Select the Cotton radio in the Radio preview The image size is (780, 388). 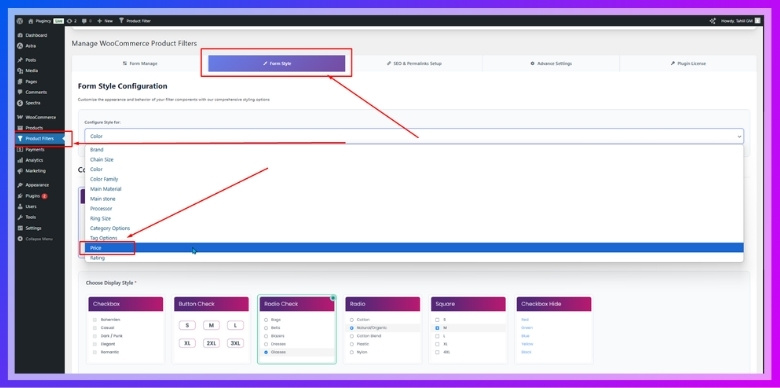tap(352, 320)
